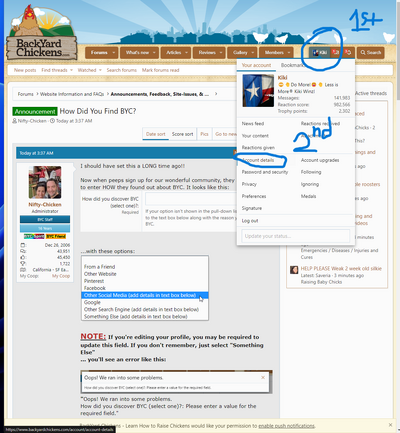Open the My Coop link
This screenshot has height=433, width=400.
pos(61,276)
